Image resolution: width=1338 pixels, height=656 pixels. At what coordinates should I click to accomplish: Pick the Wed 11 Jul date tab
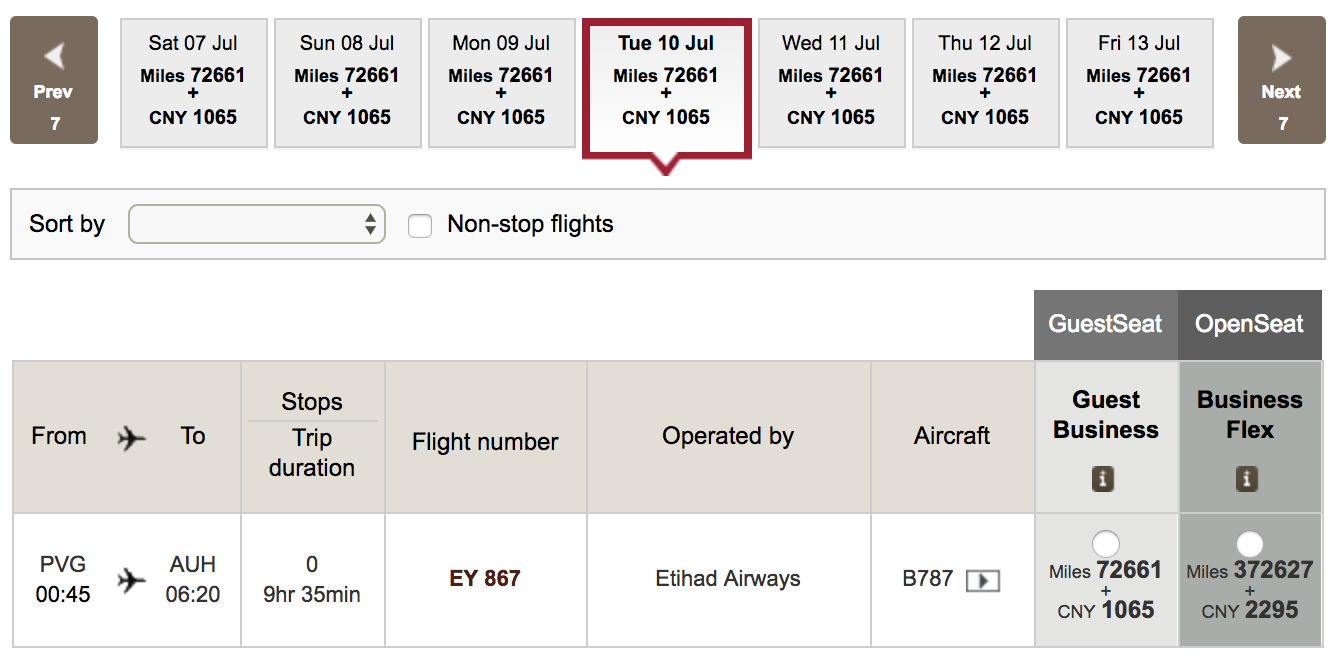[x=831, y=82]
